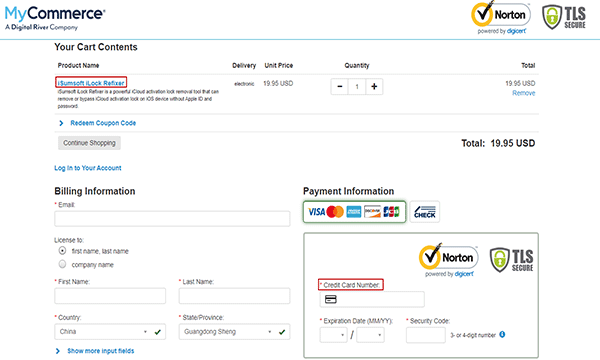Viewport: 600px width, 360px height.
Task: Click the TLS Secure badge in the header
Action: click(564, 18)
